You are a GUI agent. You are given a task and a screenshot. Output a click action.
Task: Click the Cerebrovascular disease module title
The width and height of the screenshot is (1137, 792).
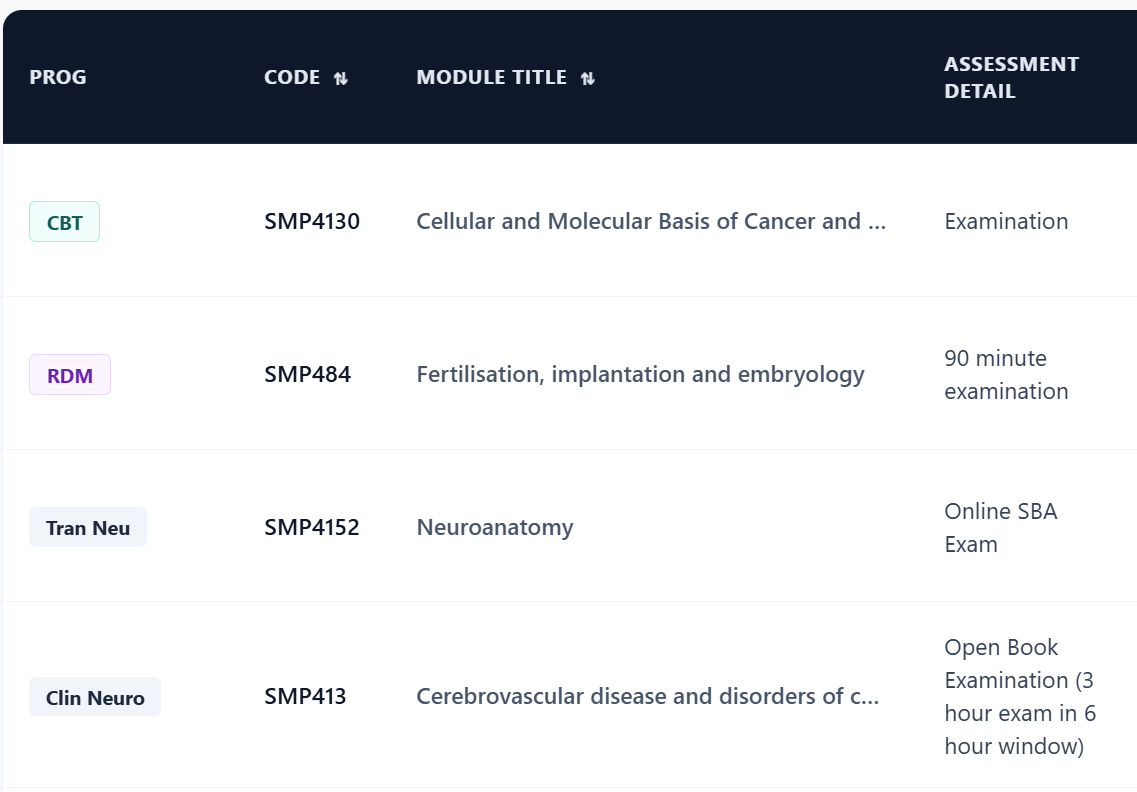pyautogui.click(x=648, y=696)
